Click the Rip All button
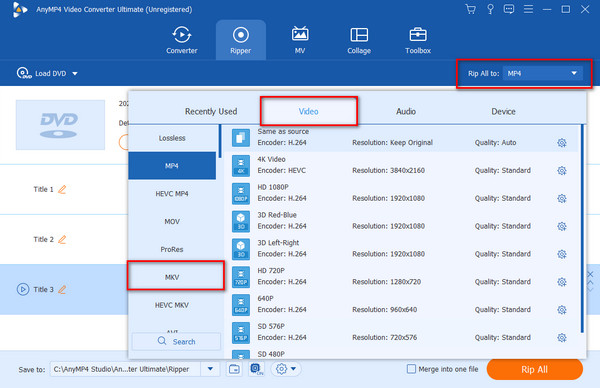The height and width of the screenshot is (388, 600). point(534,370)
